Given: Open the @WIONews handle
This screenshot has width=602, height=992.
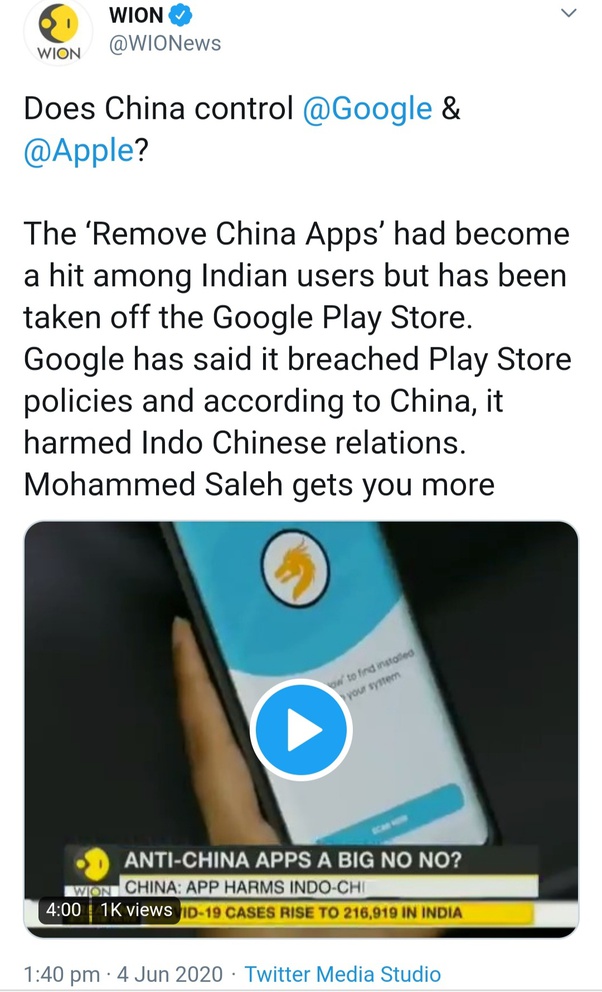Looking at the screenshot, I should click(x=165, y=44).
